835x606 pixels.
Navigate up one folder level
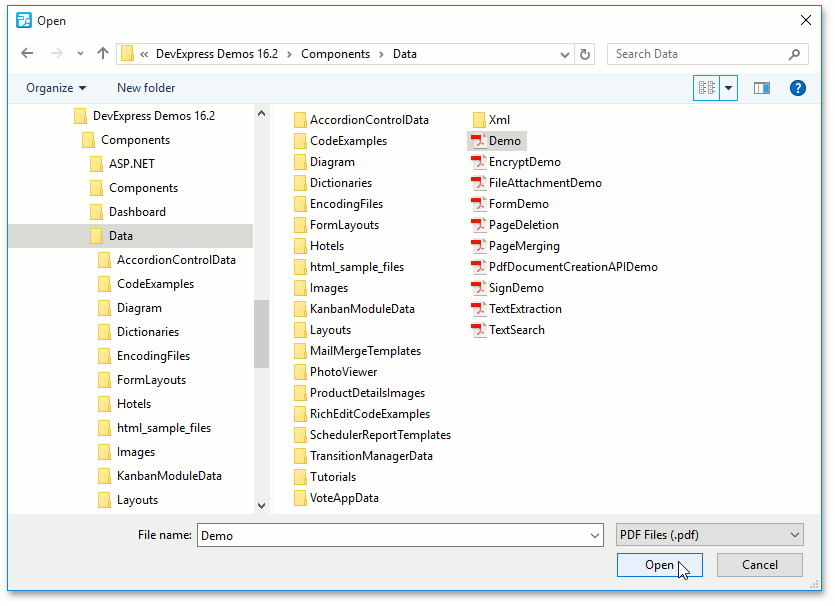coord(103,53)
